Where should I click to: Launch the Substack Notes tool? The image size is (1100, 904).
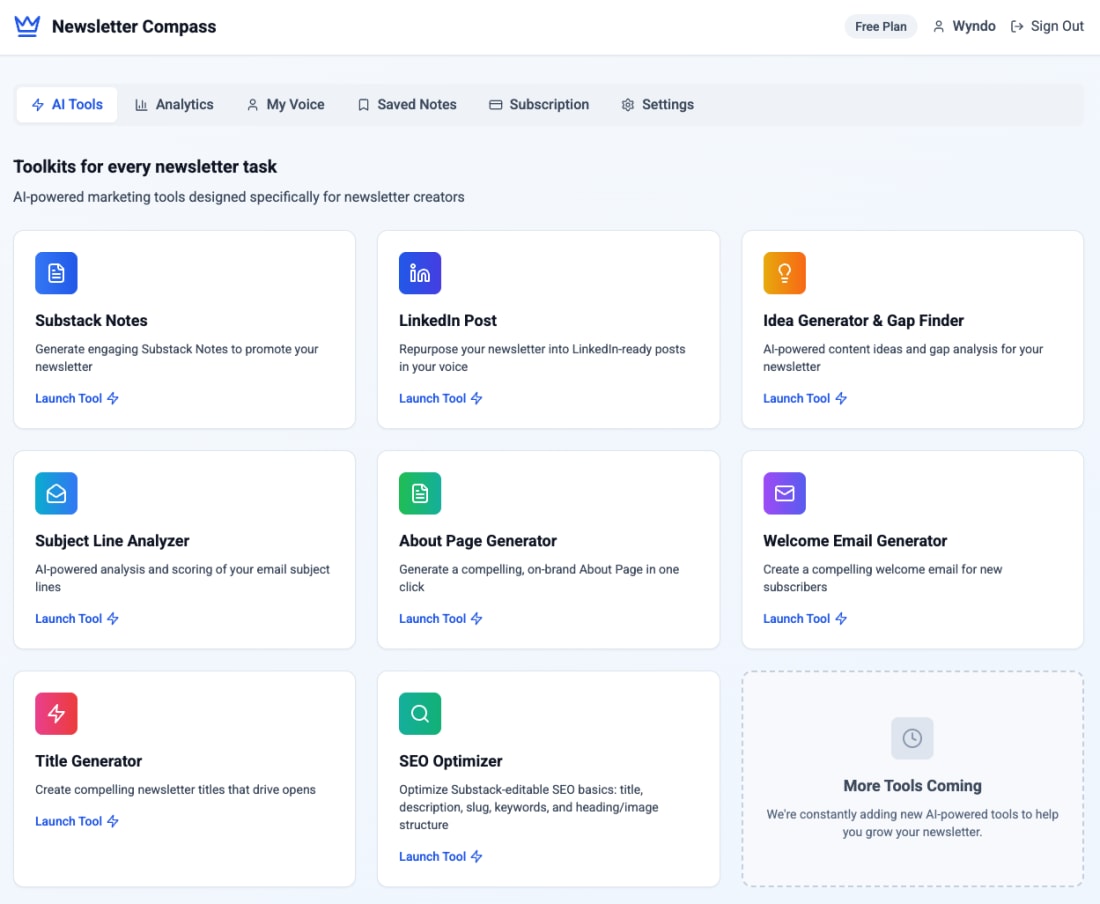point(76,398)
